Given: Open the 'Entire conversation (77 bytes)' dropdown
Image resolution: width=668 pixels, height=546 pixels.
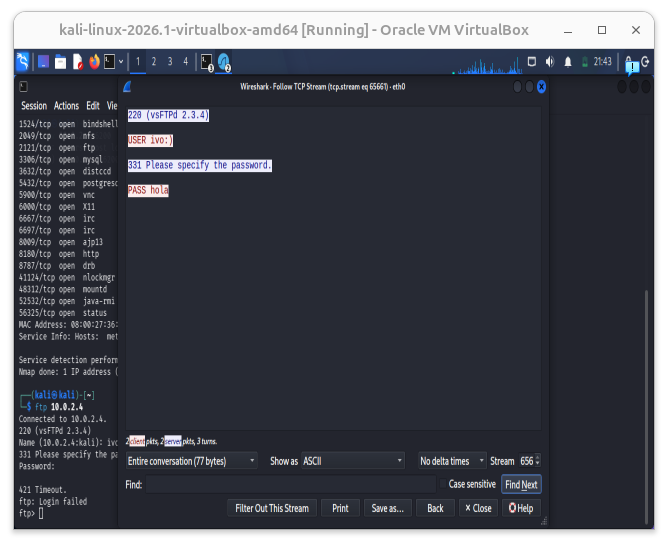Looking at the screenshot, I should click(192, 461).
